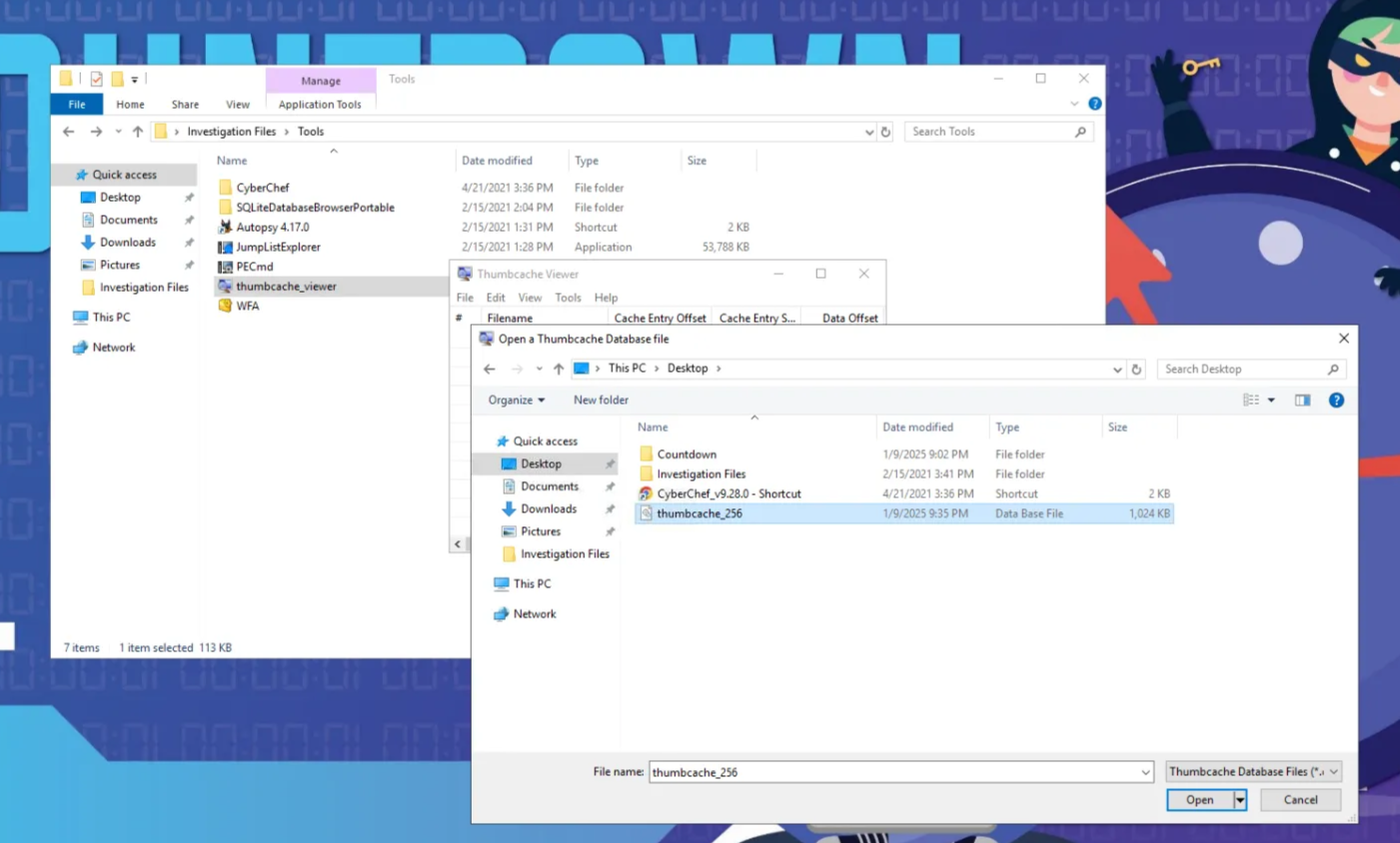The image size is (1400, 843).
Task: Click the File name input field
Action: pos(893,772)
